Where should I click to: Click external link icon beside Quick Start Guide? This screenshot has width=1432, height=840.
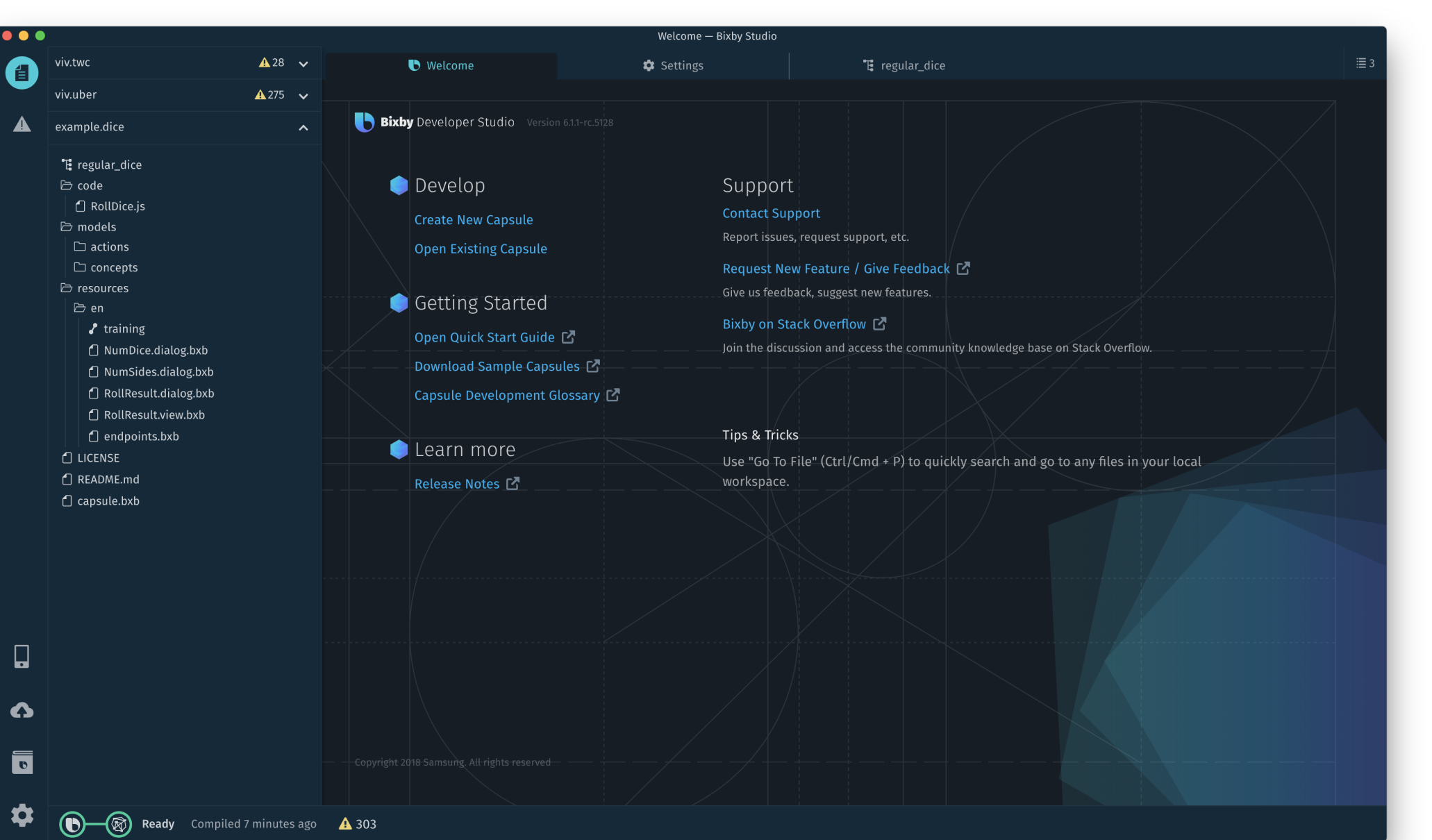(x=568, y=337)
